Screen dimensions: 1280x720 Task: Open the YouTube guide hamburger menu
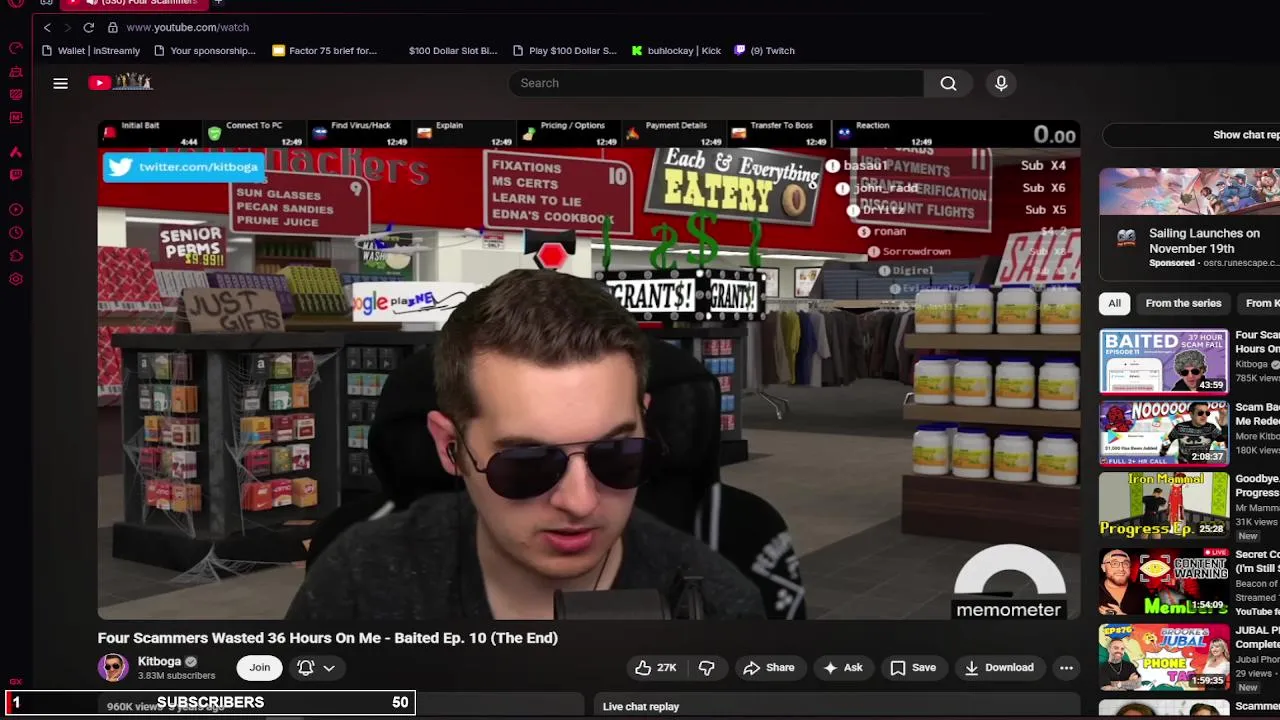click(x=60, y=83)
